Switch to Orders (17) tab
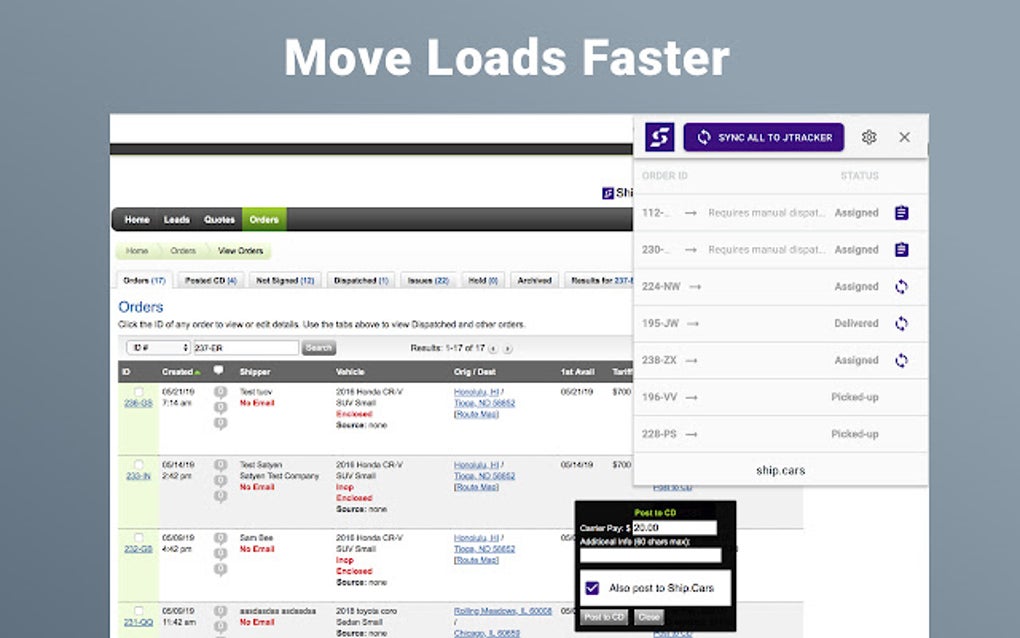The image size is (1020, 638). [x=144, y=280]
